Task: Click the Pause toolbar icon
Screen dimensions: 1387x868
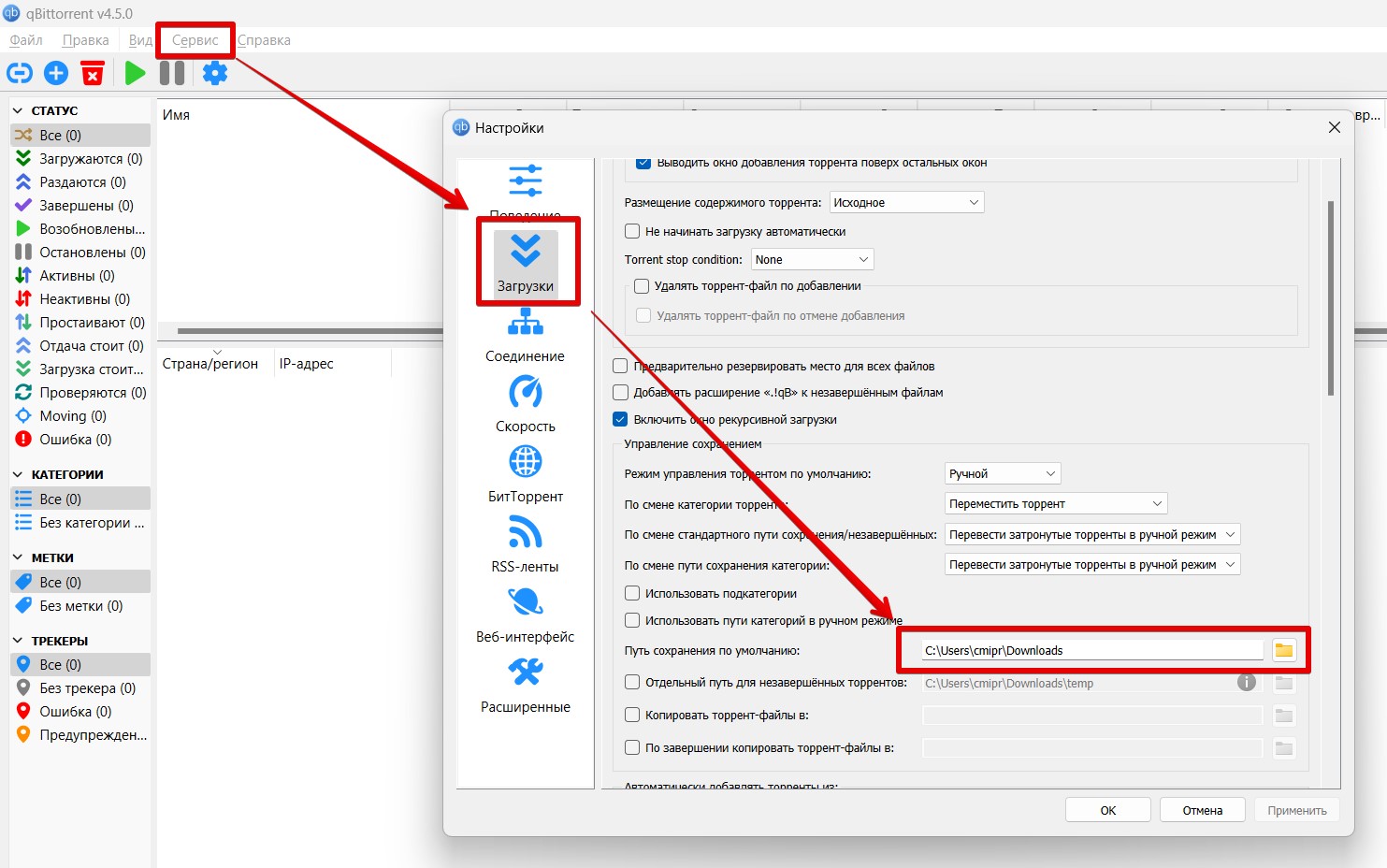Action: pyautogui.click(x=172, y=73)
